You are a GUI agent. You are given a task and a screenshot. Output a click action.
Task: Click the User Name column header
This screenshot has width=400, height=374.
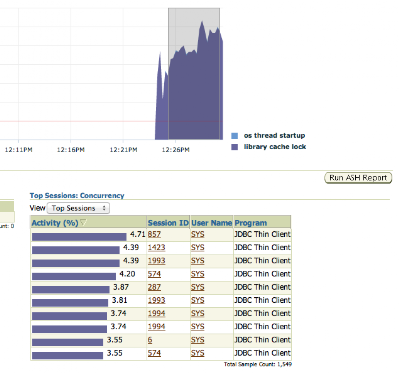pos(211,223)
